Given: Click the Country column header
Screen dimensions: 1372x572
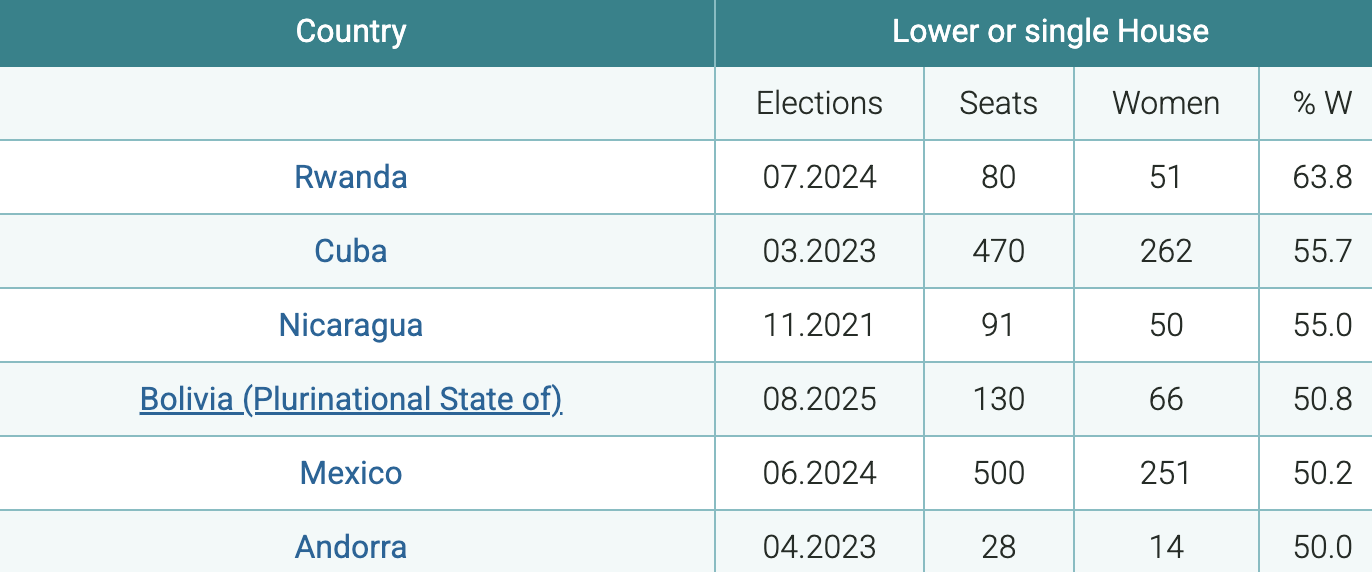Looking at the screenshot, I should 351,32.
